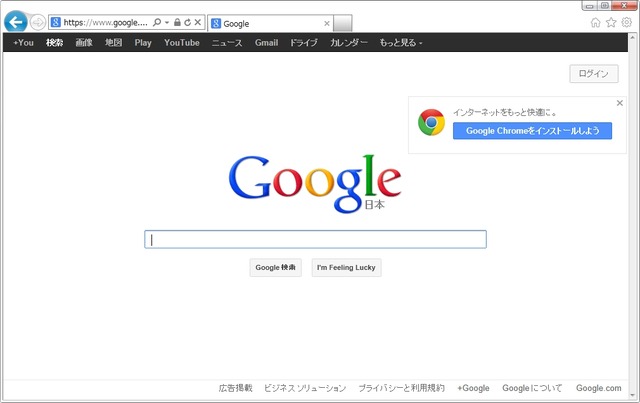Open ニュース news link
Screen dimensions: 640x403
pyautogui.click(x=227, y=42)
